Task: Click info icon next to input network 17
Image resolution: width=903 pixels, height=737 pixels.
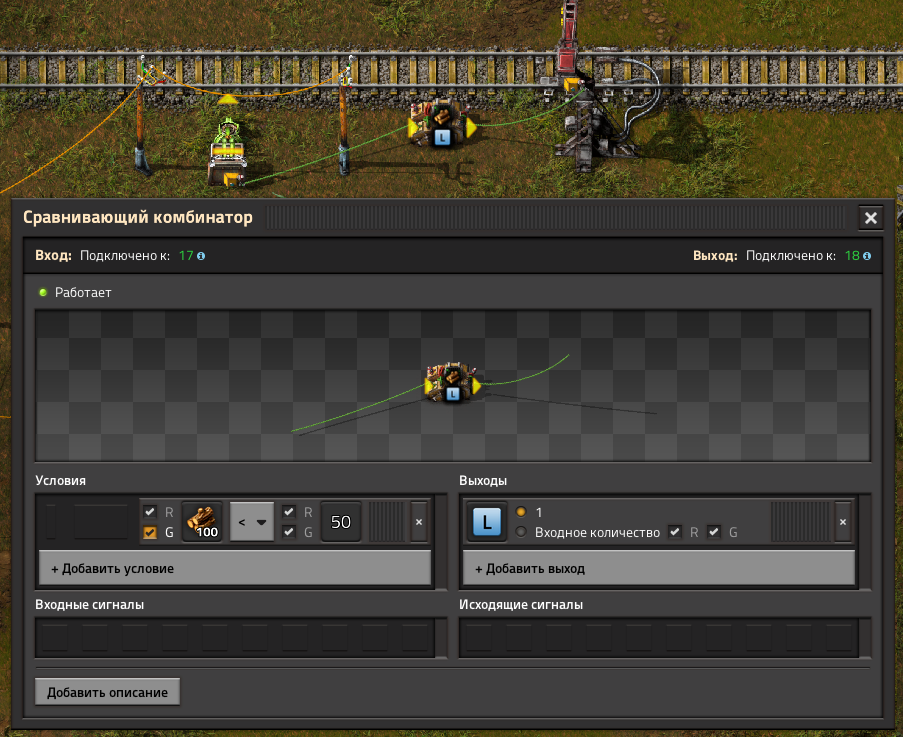Action: click(x=201, y=256)
